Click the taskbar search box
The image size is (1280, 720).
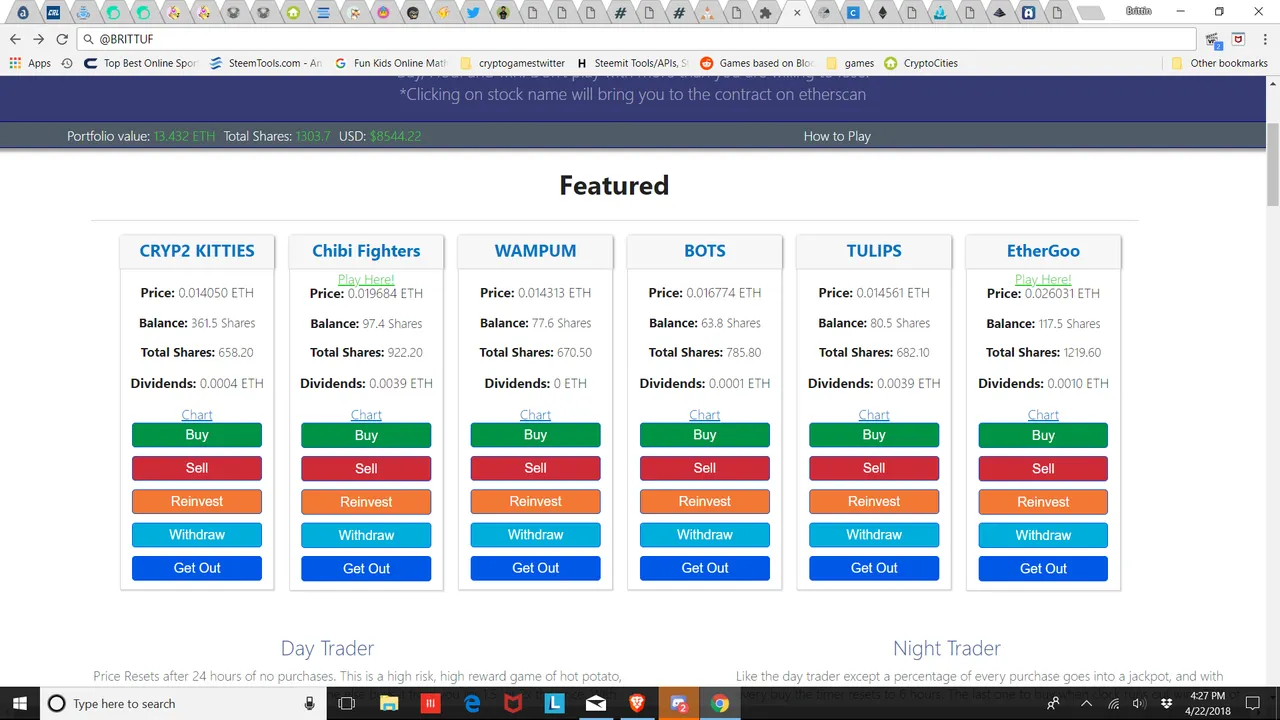click(x=185, y=703)
